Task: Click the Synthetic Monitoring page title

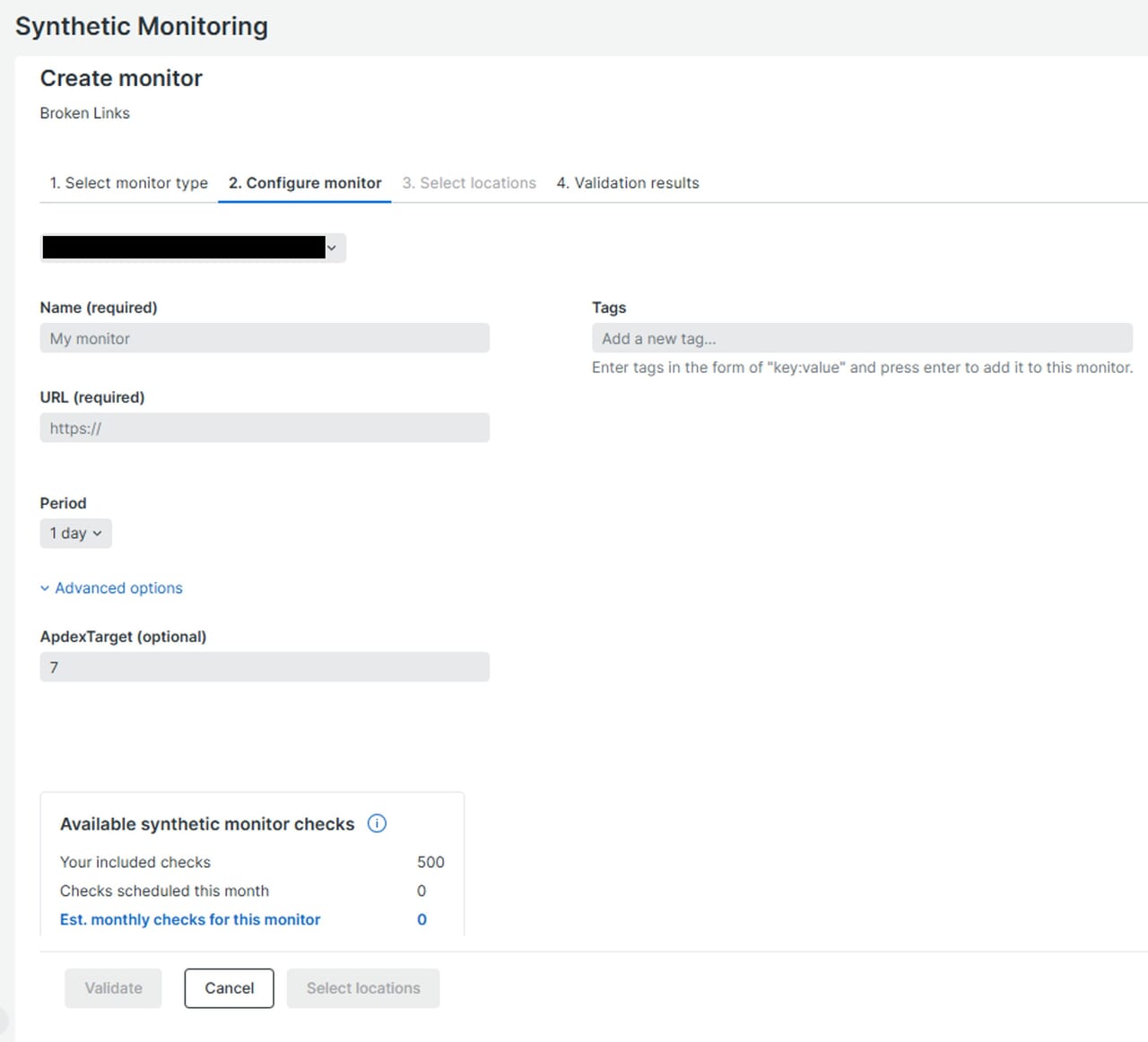Action: [142, 26]
